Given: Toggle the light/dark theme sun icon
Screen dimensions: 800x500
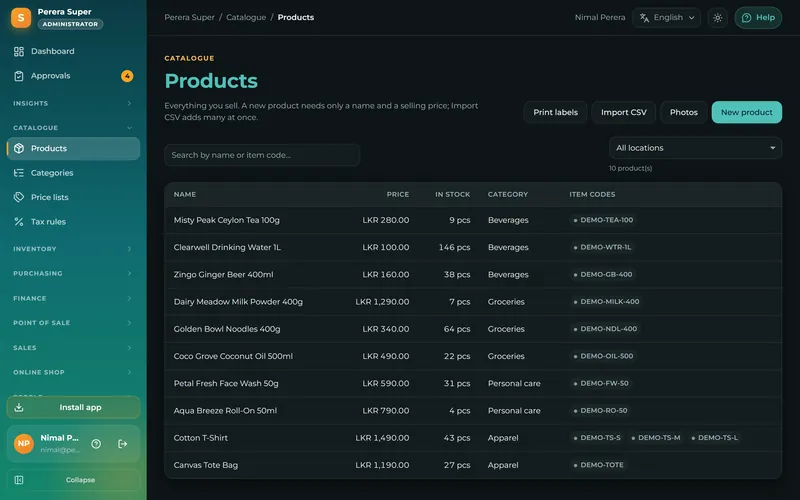Looking at the screenshot, I should 717,18.
